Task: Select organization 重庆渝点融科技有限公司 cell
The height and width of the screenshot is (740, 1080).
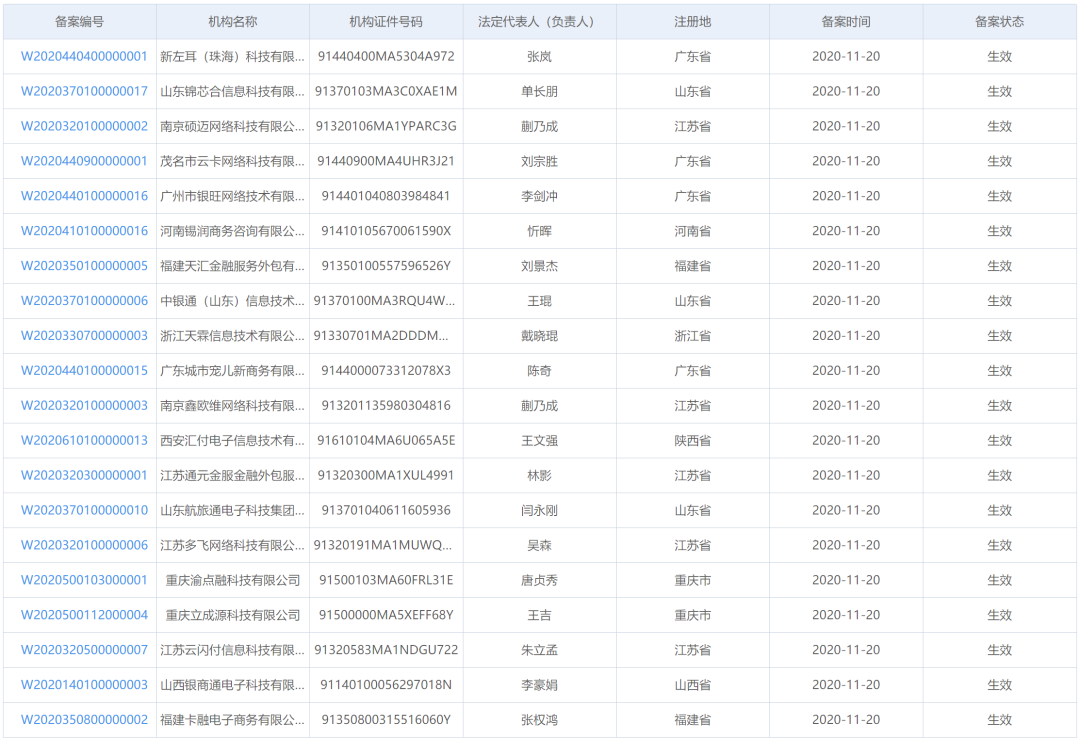Action: [233, 580]
